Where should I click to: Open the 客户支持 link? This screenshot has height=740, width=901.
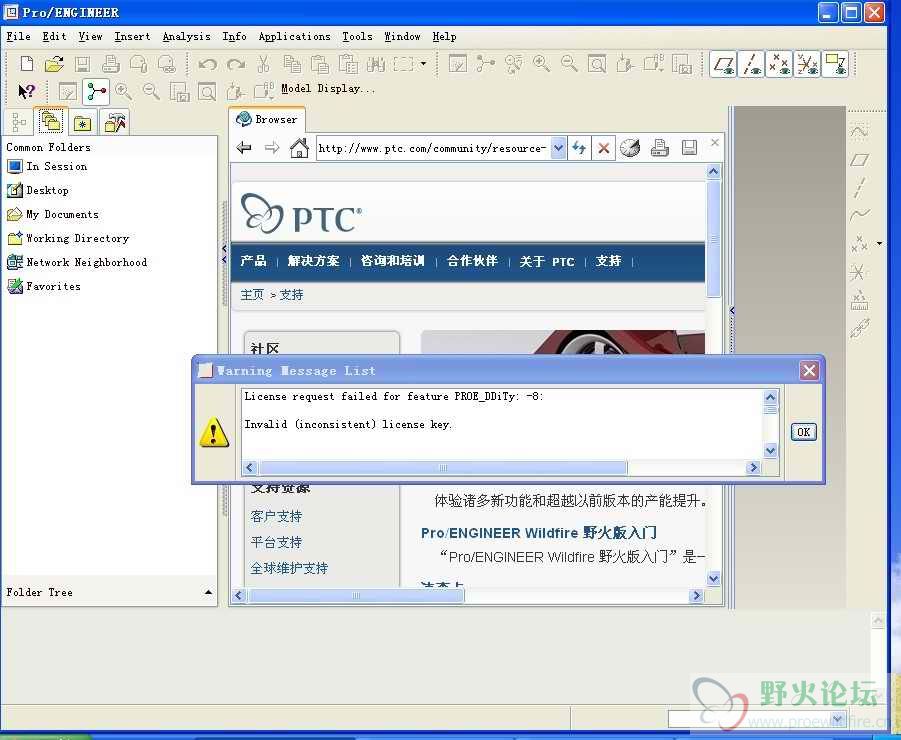pyautogui.click(x=276, y=516)
